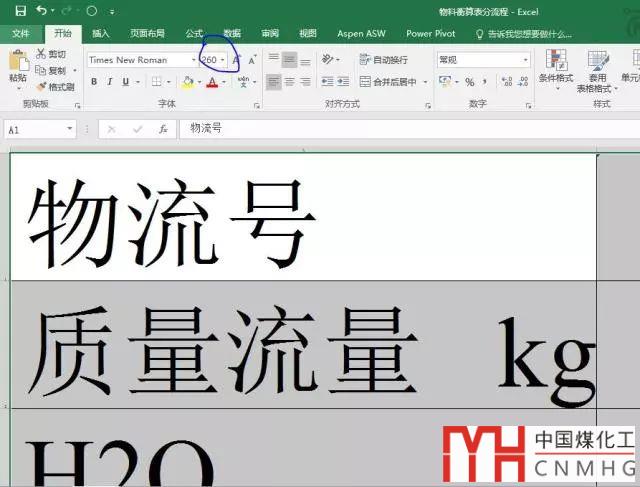Viewport: 640px width, 487px height.
Task: Switch to the 视图 (View) tab
Action: (308, 33)
